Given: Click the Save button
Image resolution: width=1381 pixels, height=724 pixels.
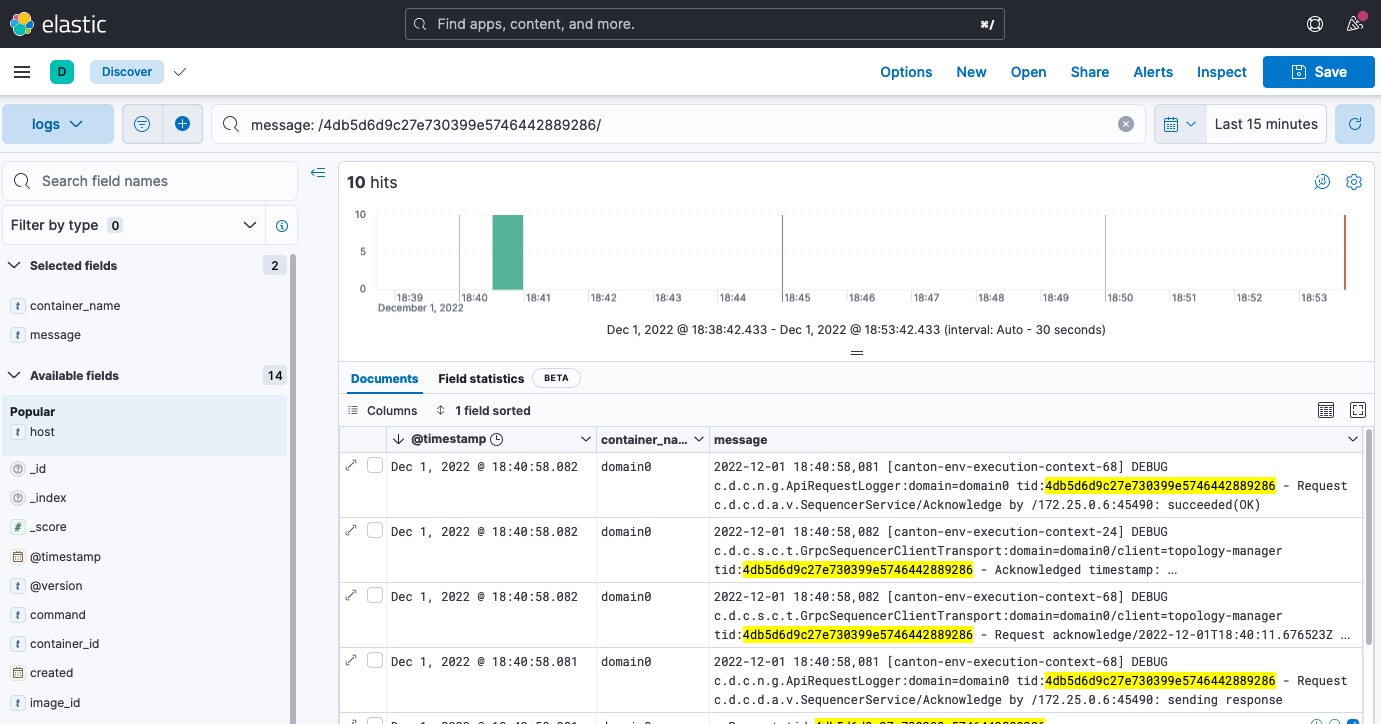Looking at the screenshot, I should pyautogui.click(x=1318, y=71).
